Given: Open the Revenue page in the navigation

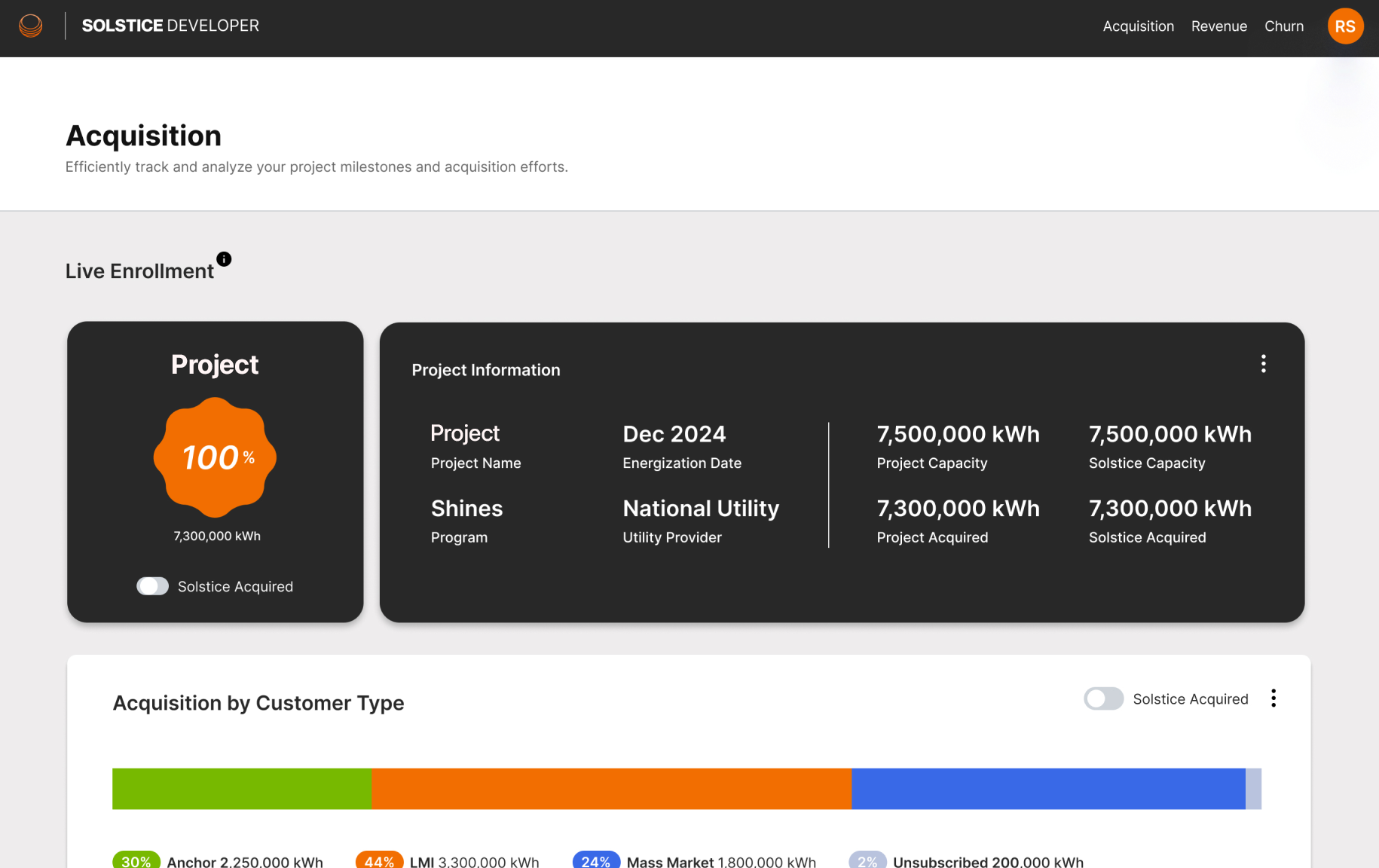Looking at the screenshot, I should (x=1218, y=26).
